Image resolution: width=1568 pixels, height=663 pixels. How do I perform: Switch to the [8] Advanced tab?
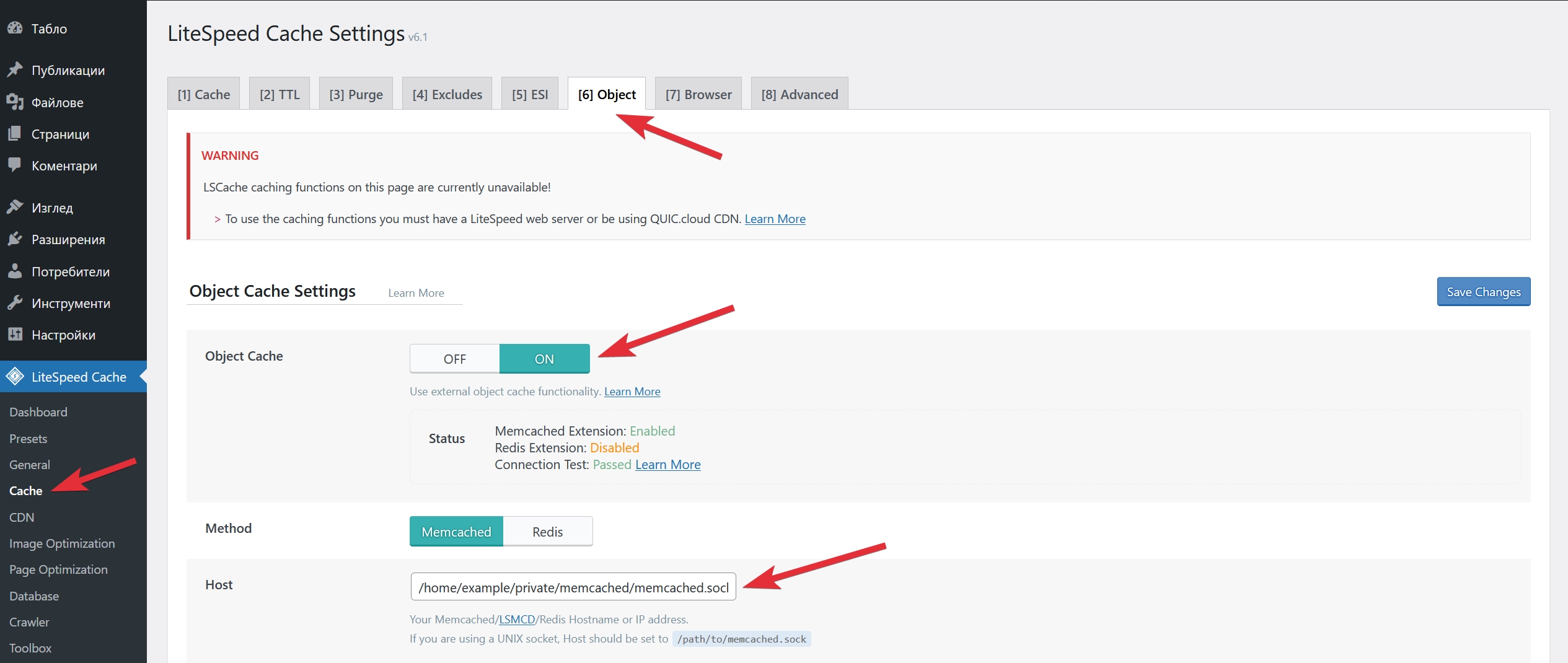[x=799, y=94]
